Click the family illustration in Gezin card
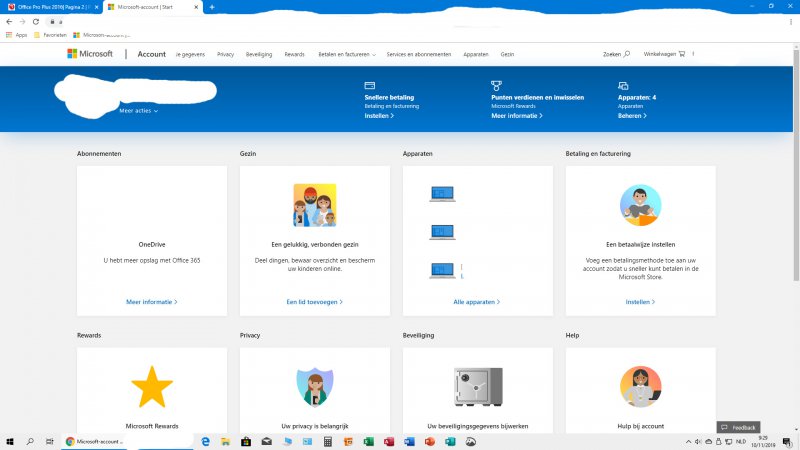This screenshot has height=450, width=800. coord(315,205)
